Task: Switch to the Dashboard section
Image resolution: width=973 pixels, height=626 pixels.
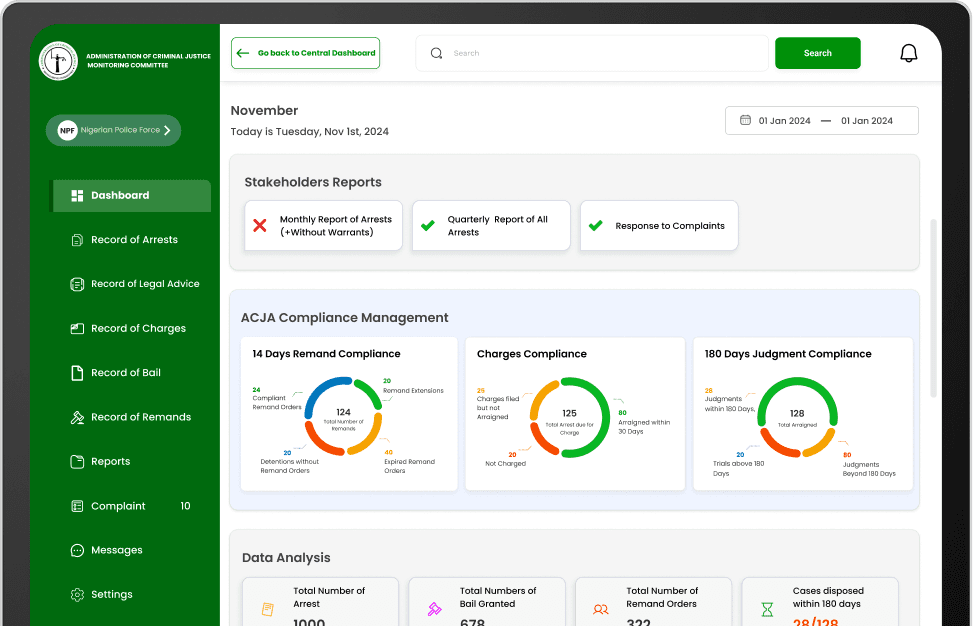Action: tap(118, 195)
